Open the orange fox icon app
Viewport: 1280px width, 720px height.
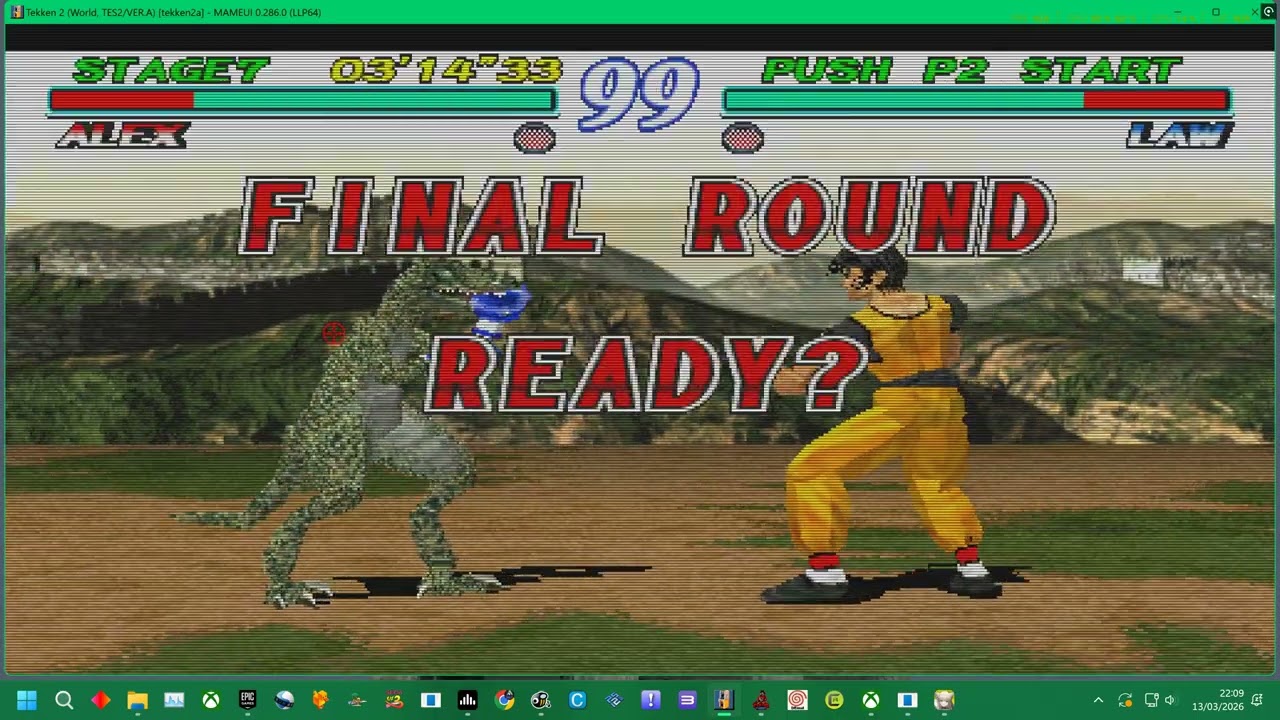click(x=320, y=700)
